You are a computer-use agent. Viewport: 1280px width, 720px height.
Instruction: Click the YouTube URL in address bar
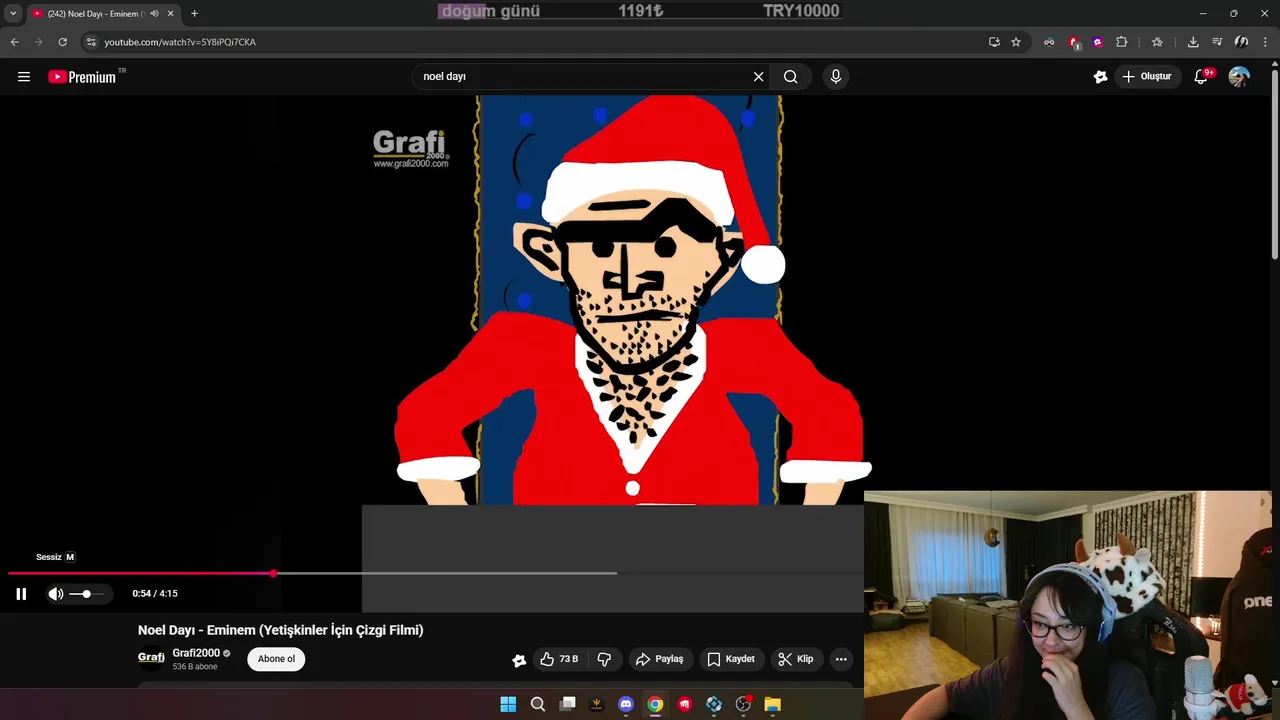pyautogui.click(x=180, y=42)
